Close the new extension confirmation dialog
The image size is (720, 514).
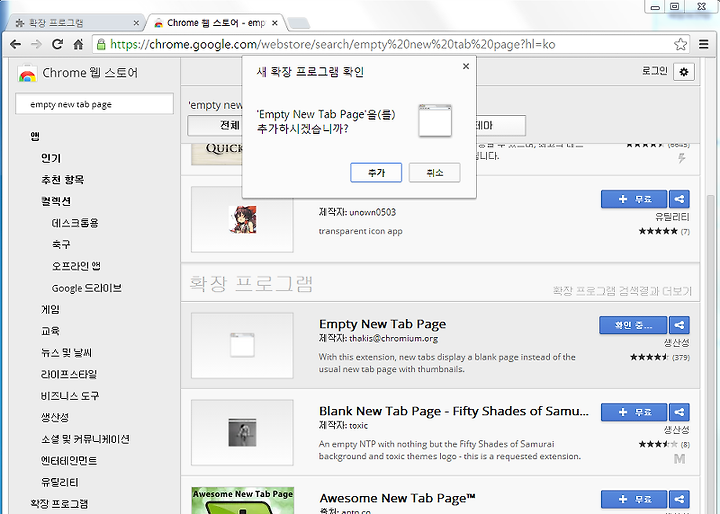pyautogui.click(x=466, y=66)
